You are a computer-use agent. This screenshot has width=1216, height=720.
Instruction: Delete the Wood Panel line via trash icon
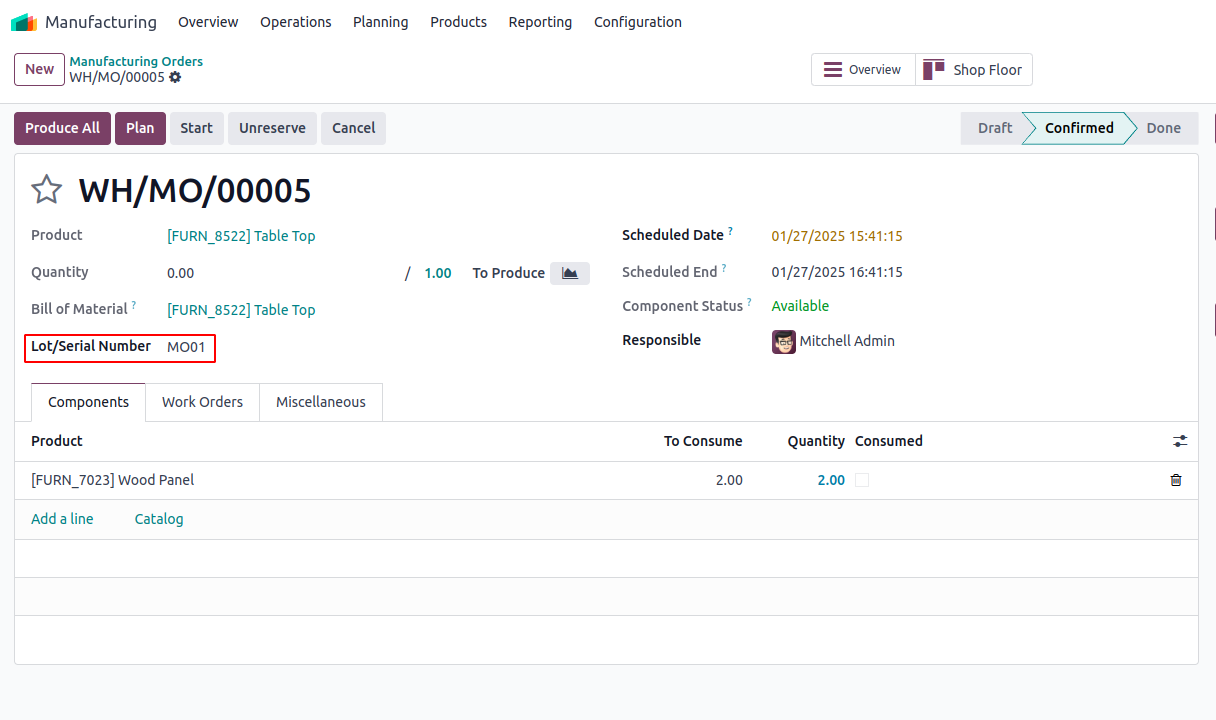(x=1176, y=480)
